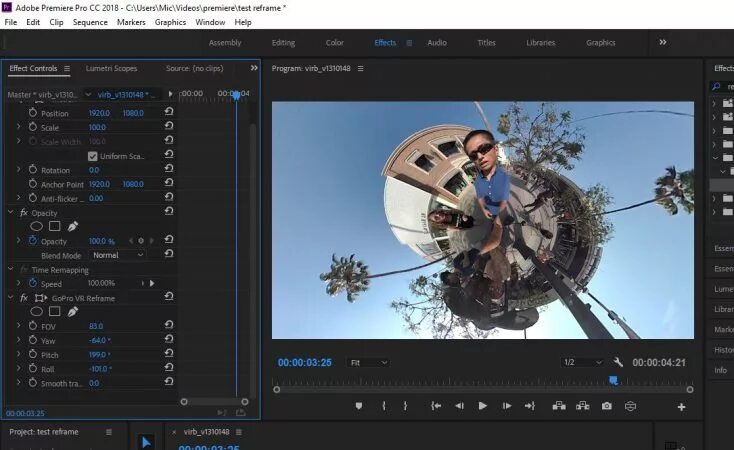Click the Toggle VR Video Display icon
734x450 pixels.
pyautogui.click(x=630, y=406)
